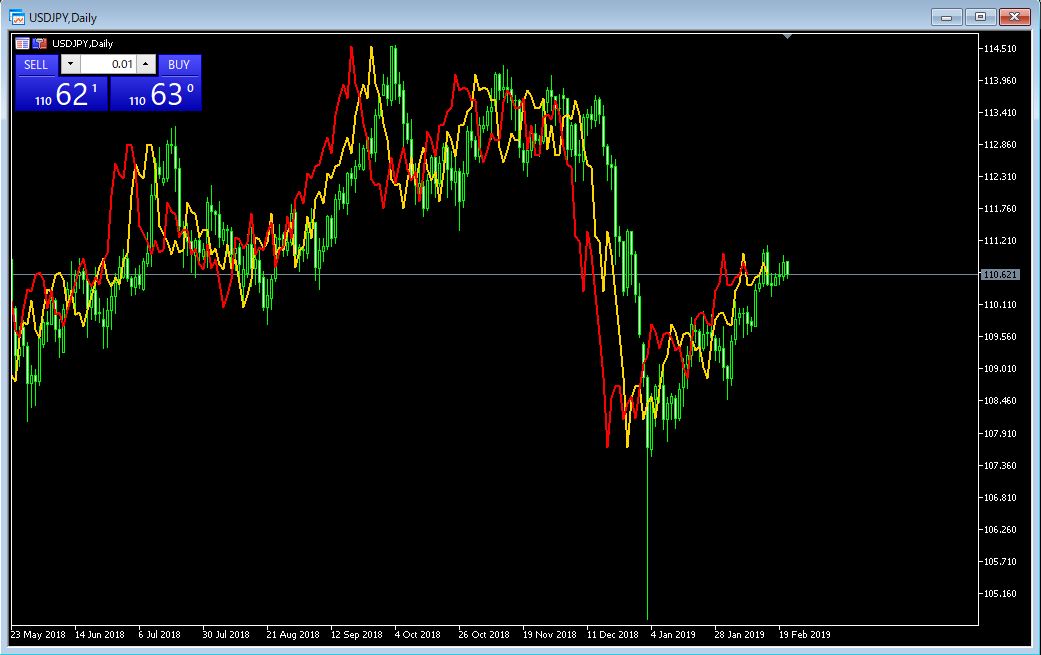Click the 107.910 price axis label
Viewport: 1041px width, 655px height.
click(1000, 433)
